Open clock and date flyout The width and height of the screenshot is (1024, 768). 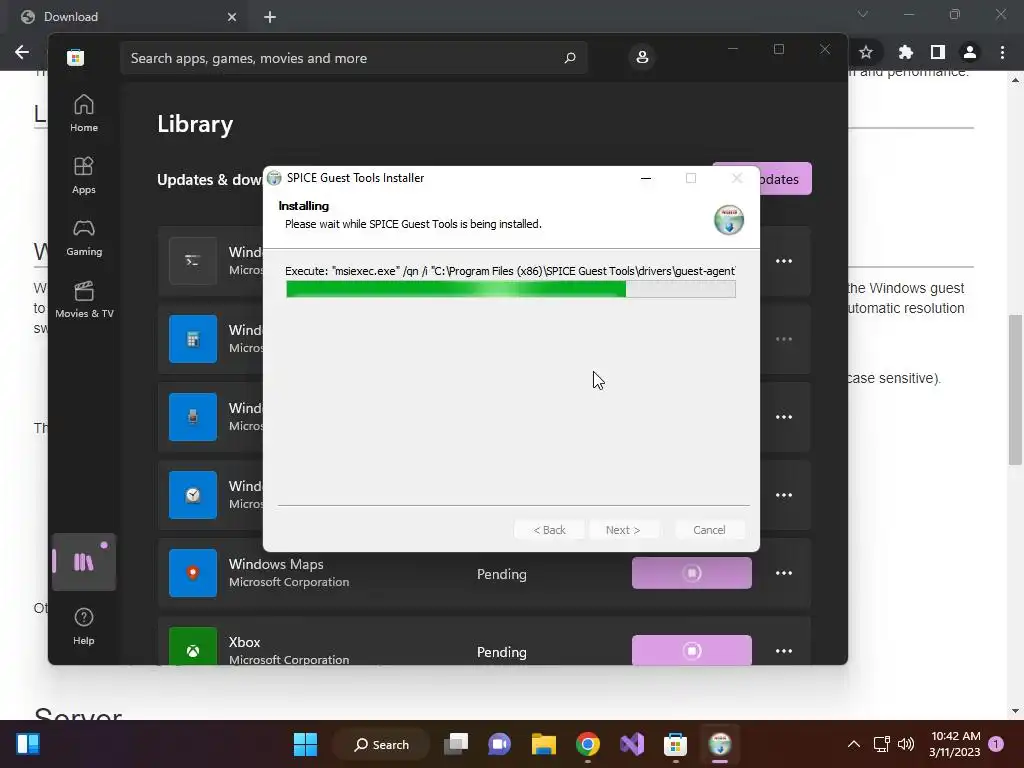[955, 744]
